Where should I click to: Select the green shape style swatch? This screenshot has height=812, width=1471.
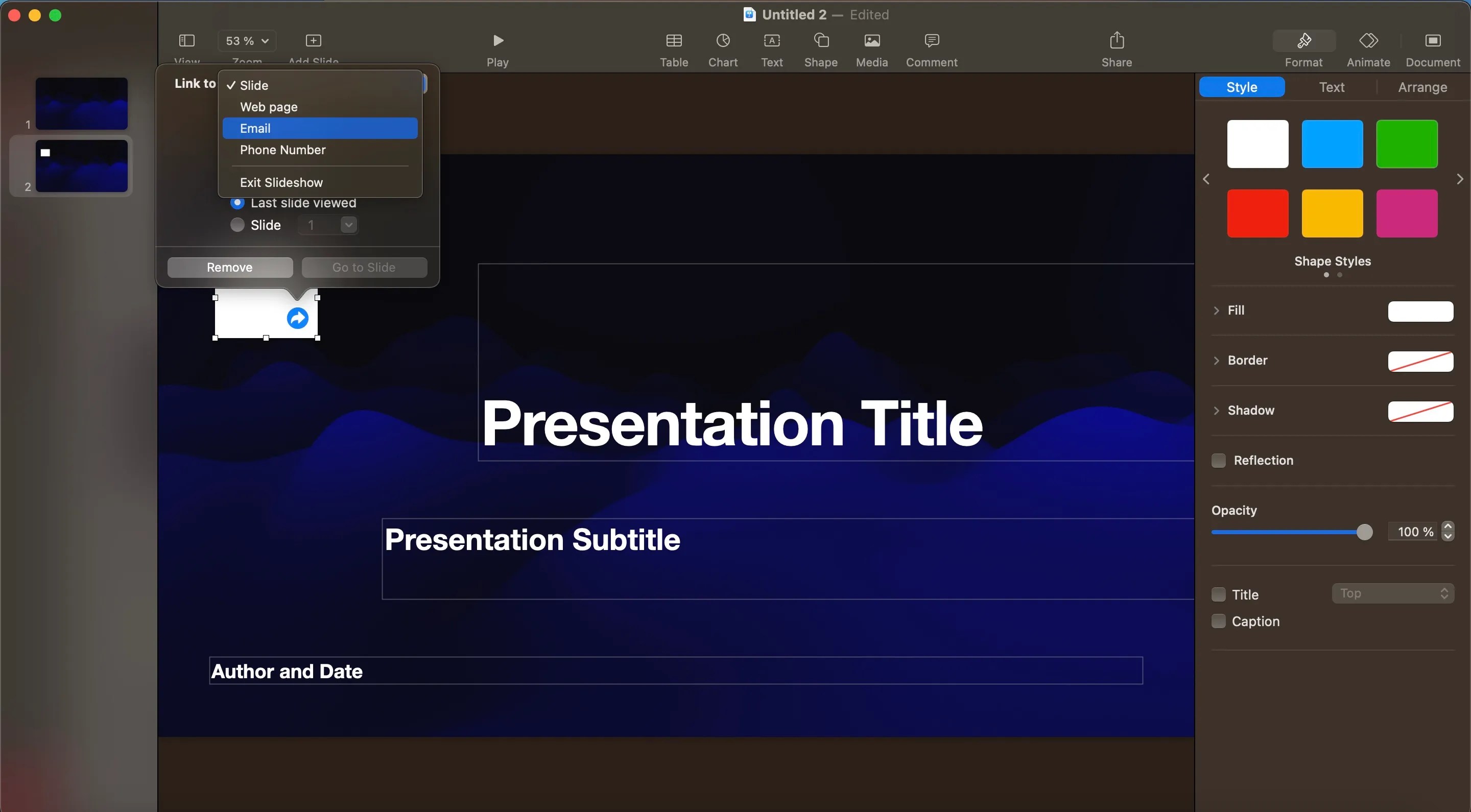pos(1407,144)
